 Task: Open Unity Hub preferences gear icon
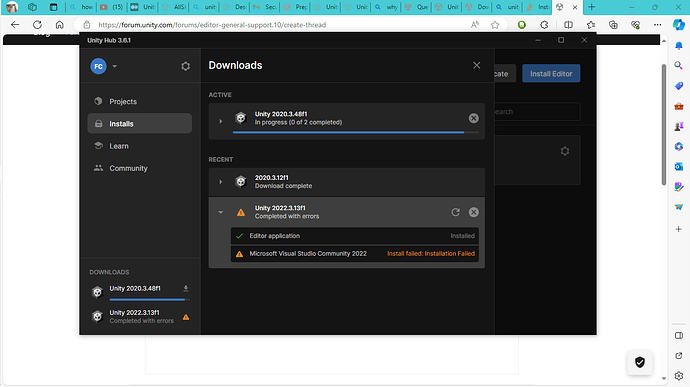pos(185,66)
